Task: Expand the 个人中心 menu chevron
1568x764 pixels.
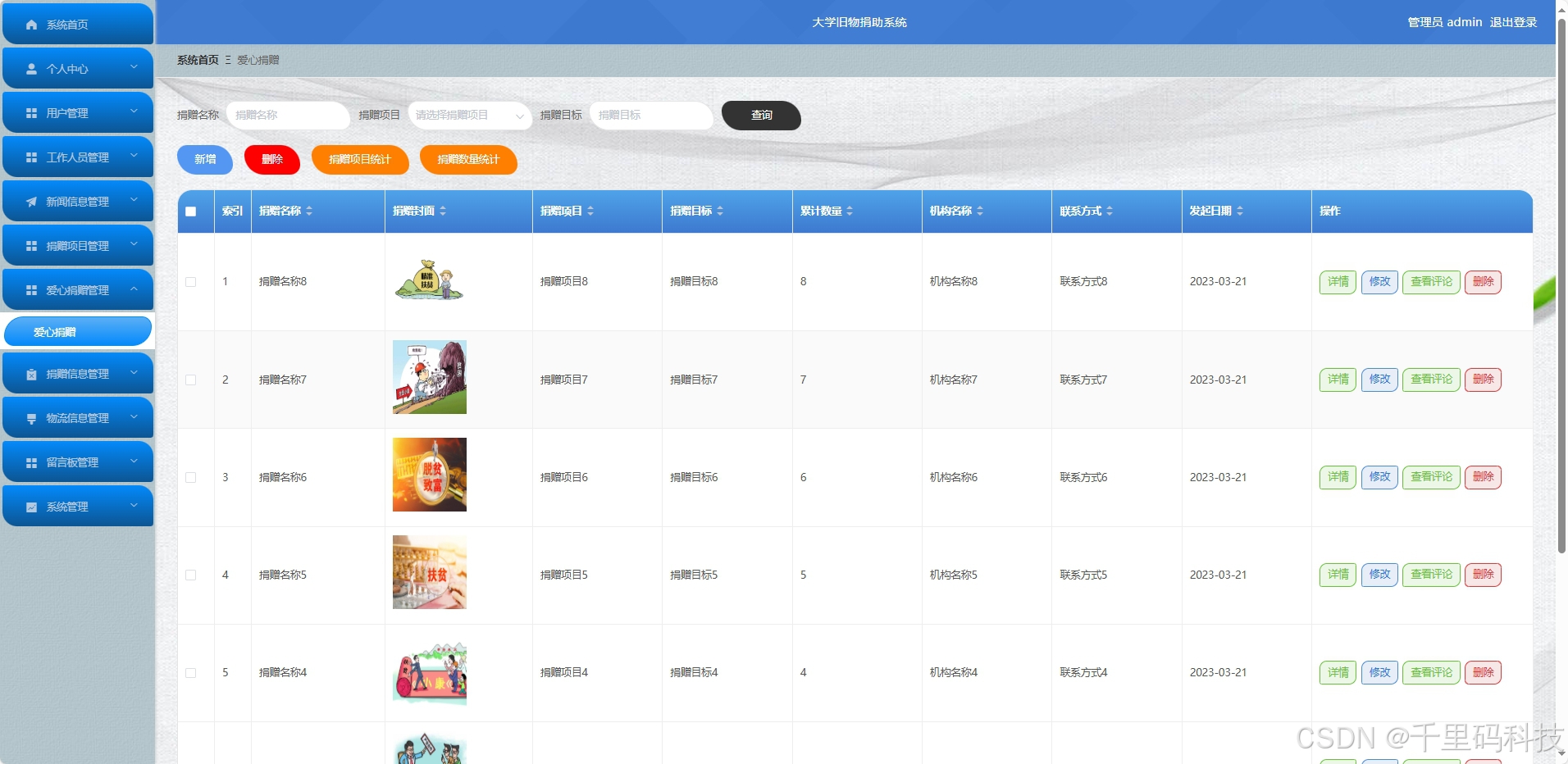Action: click(134, 66)
